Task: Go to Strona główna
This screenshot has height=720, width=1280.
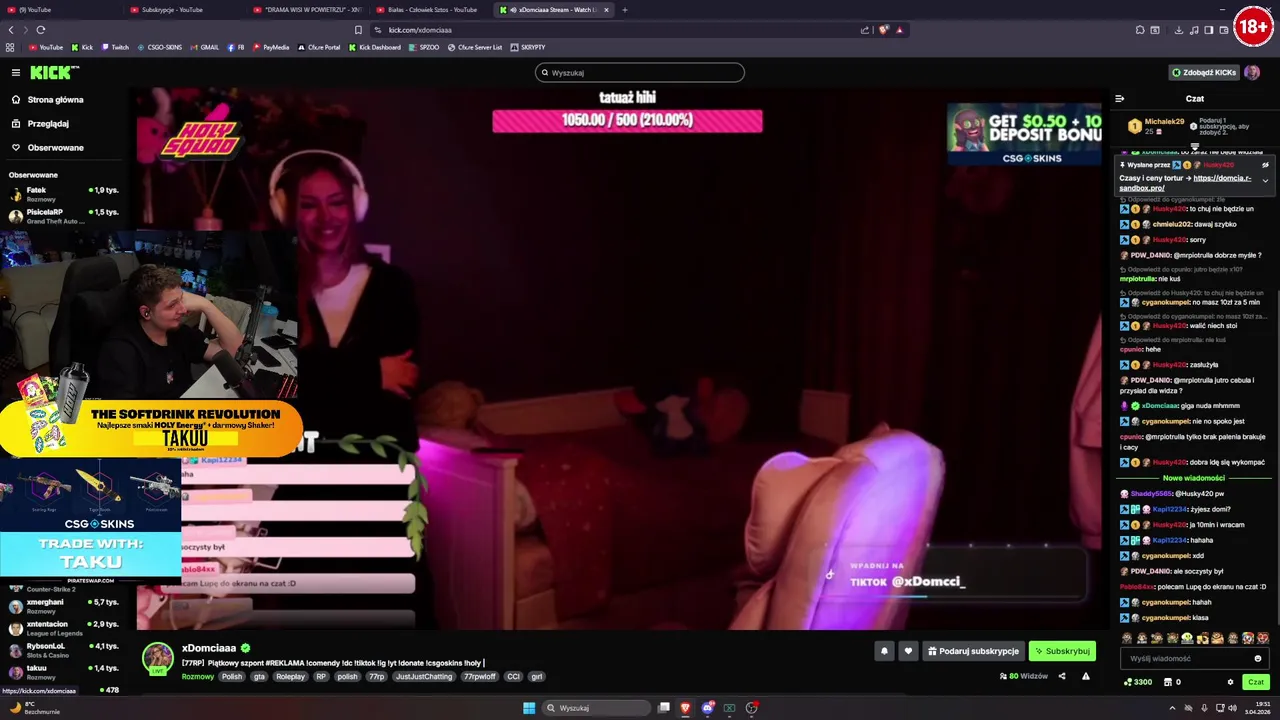Action: [56, 100]
